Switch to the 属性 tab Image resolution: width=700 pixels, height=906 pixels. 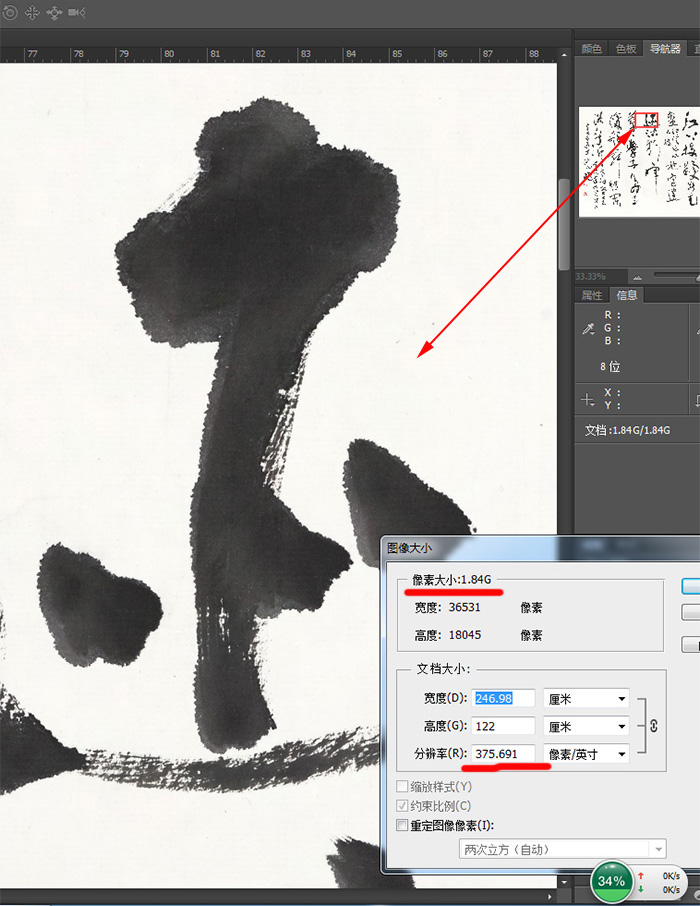coord(591,295)
